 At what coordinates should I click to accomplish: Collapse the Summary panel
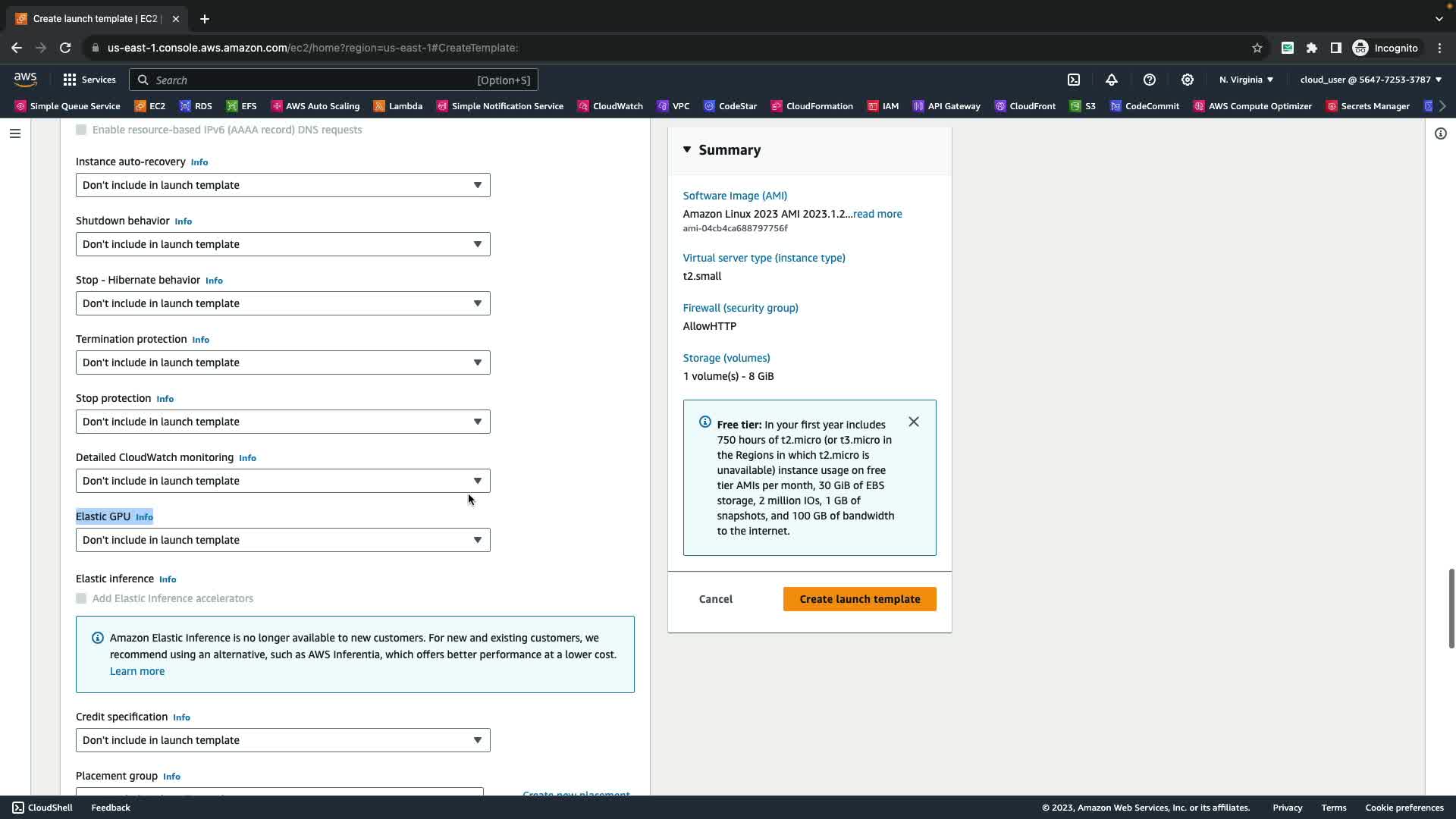[x=687, y=149]
